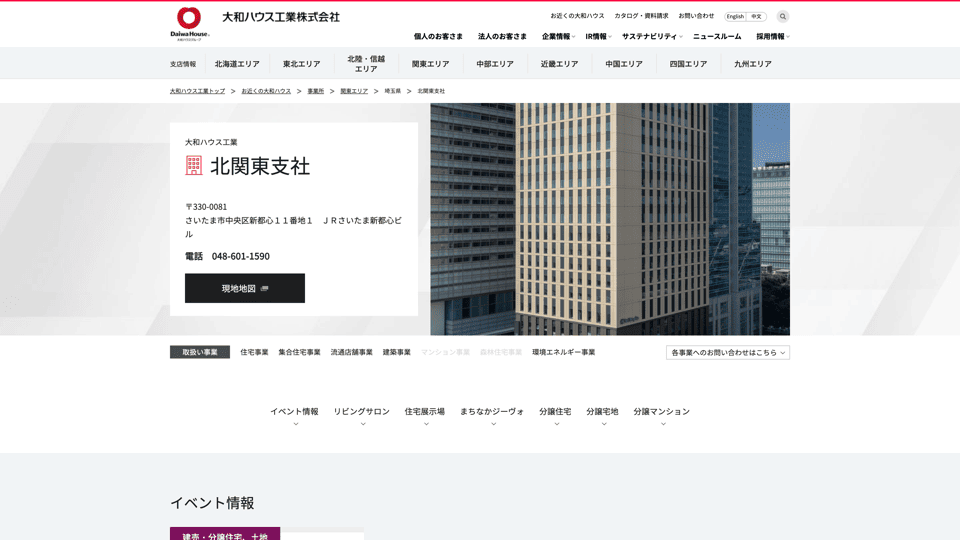Click the red building icon beside 北関東支社
Screen dimensions: 960x540
[x=193, y=166]
